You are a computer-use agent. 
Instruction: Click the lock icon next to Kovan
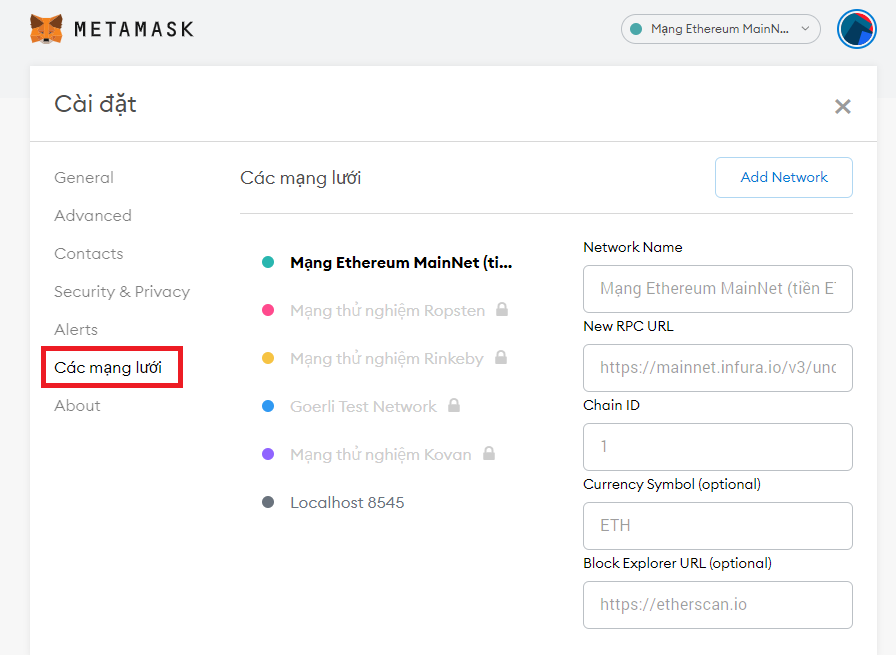(489, 453)
